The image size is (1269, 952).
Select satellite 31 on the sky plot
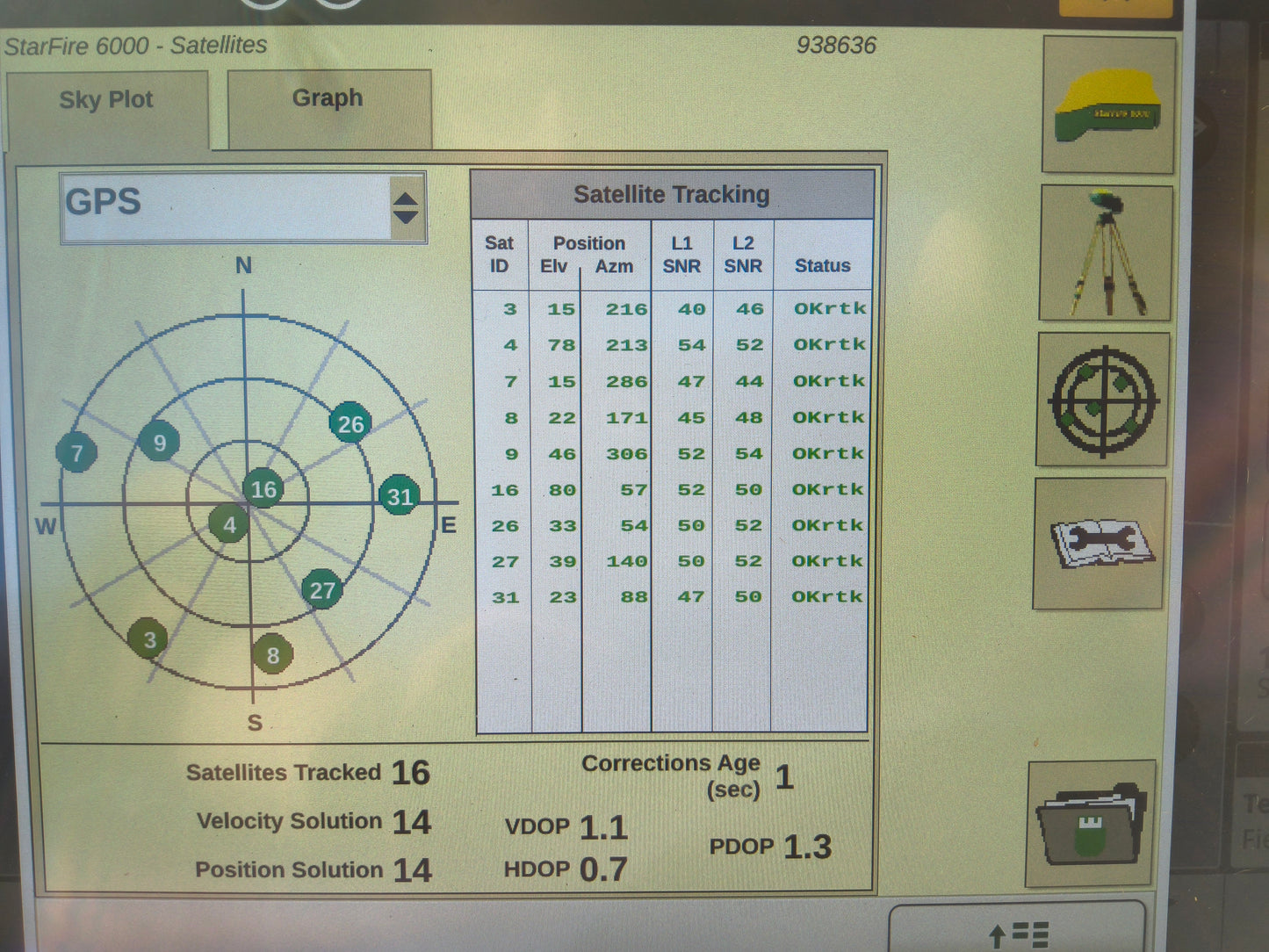click(400, 497)
